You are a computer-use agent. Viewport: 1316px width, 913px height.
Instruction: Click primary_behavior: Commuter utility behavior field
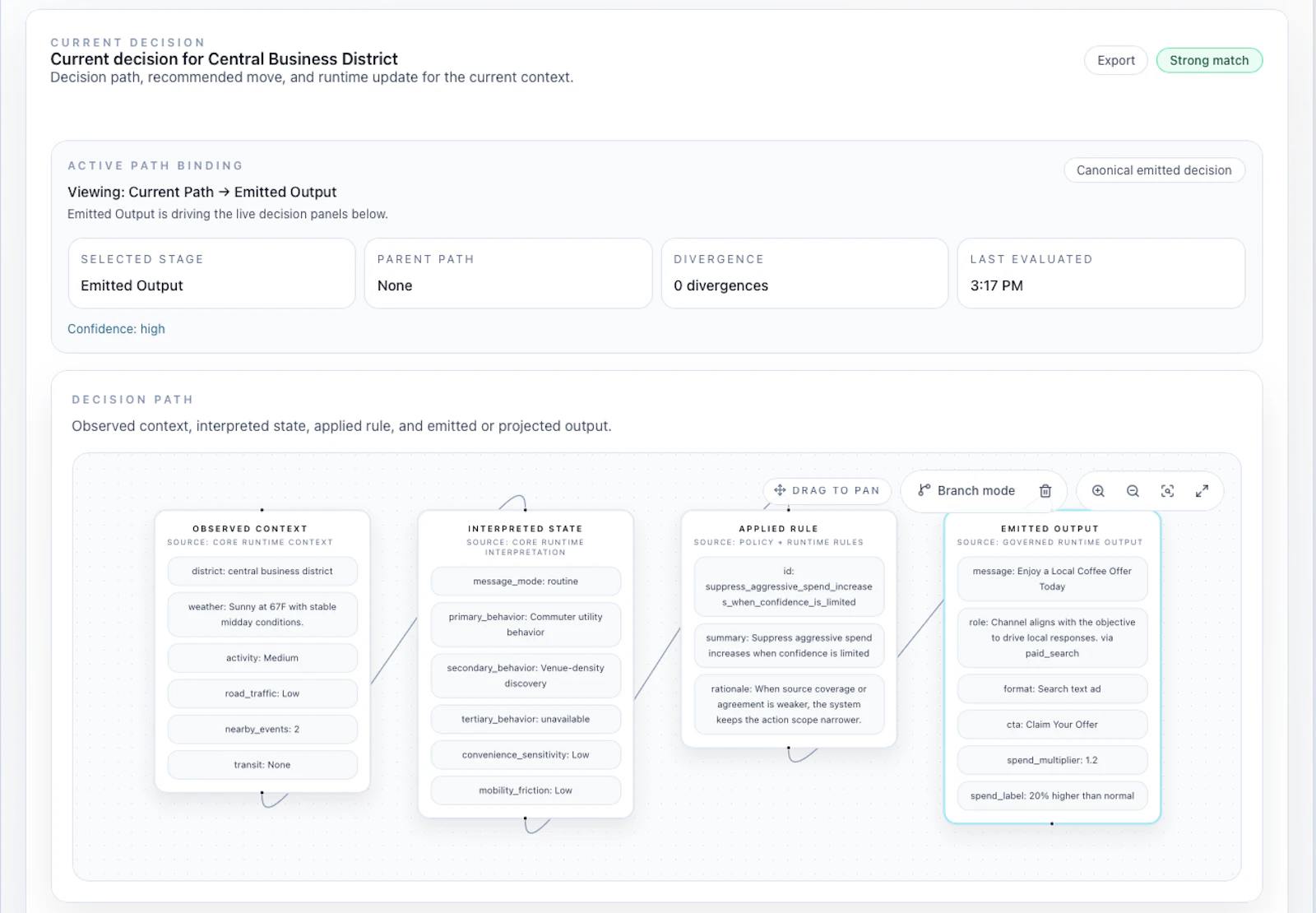click(x=526, y=624)
